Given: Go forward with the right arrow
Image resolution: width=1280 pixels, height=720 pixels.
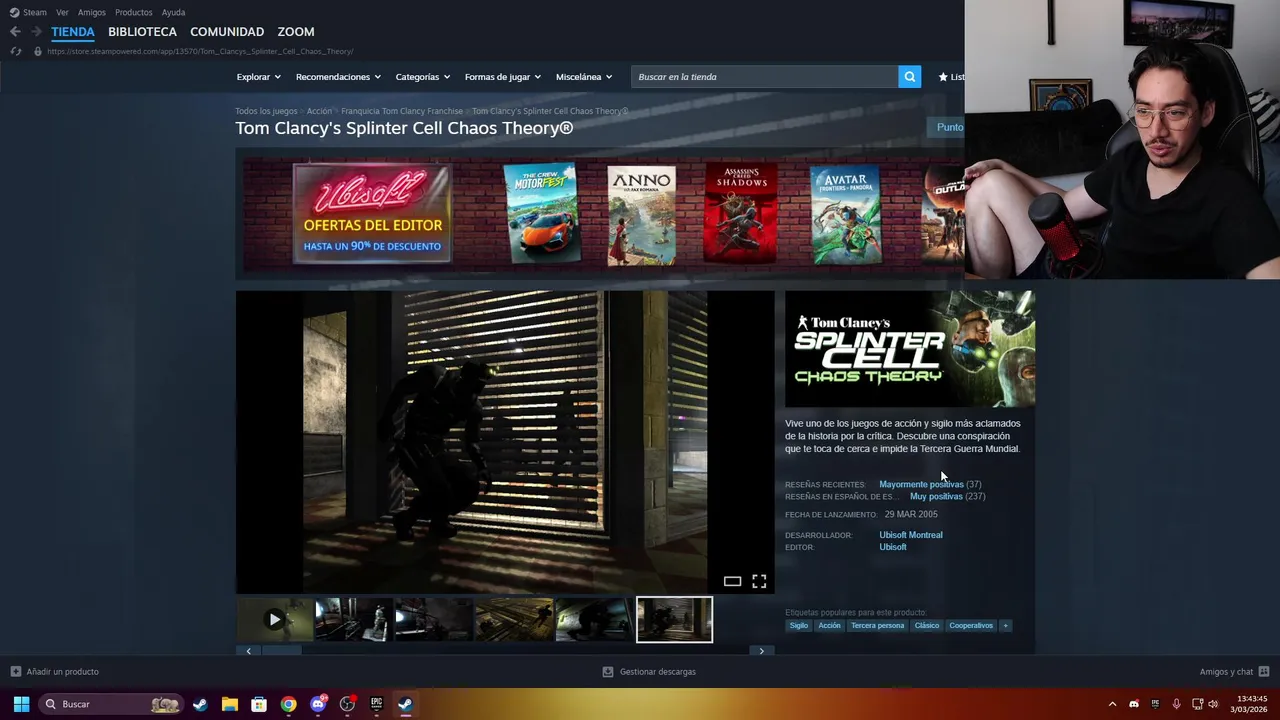Looking at the screenshot, I should click(36, 32).
